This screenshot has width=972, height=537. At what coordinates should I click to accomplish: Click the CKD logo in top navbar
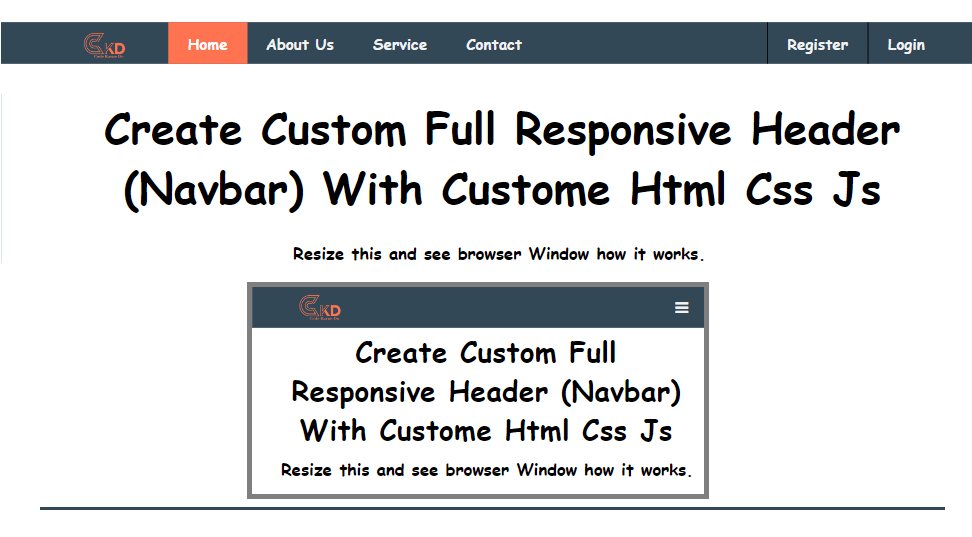click(x=104, y=45)
